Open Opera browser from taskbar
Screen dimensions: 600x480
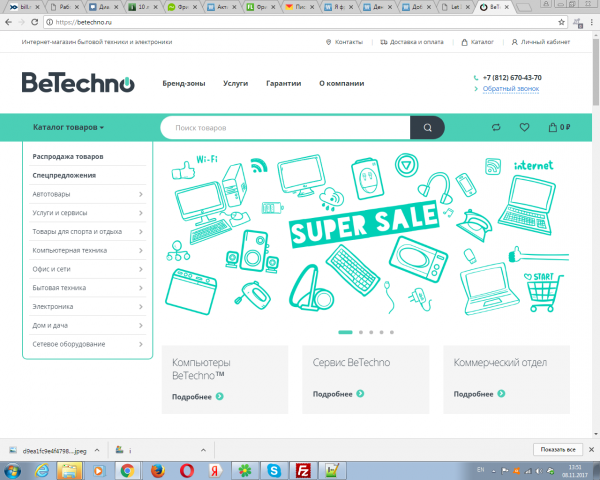point(187,471)
